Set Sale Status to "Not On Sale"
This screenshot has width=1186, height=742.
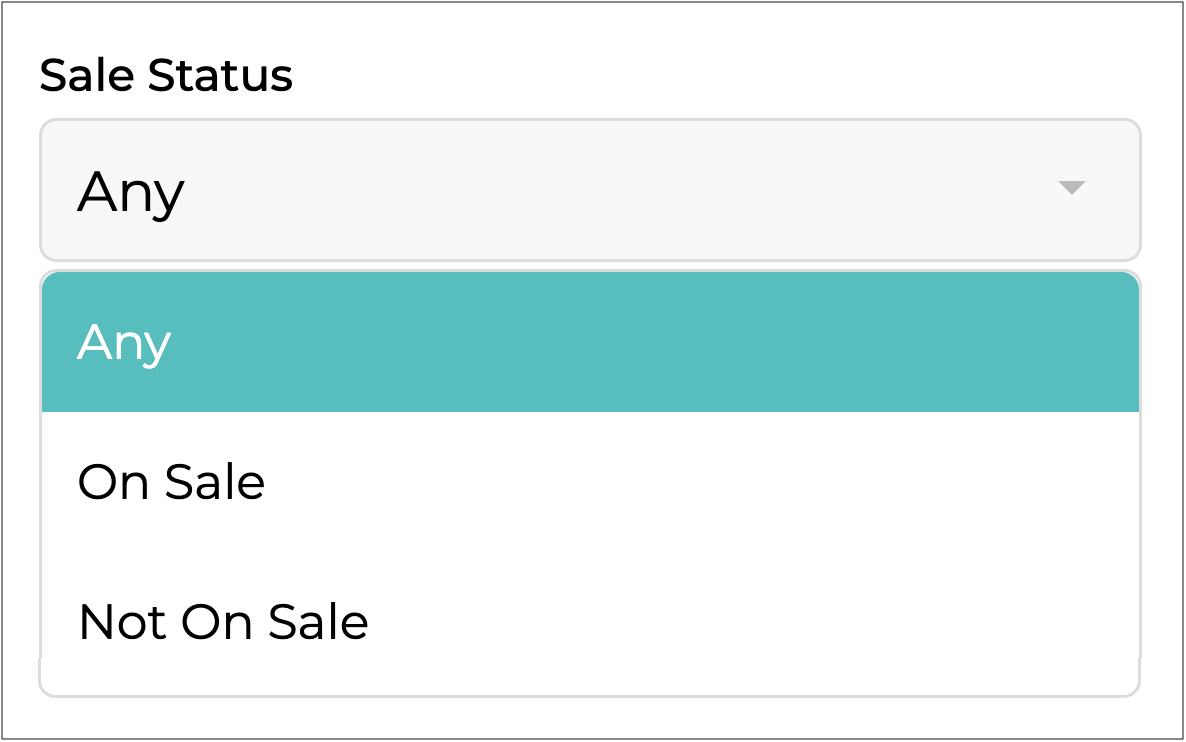tap(590, 621)
